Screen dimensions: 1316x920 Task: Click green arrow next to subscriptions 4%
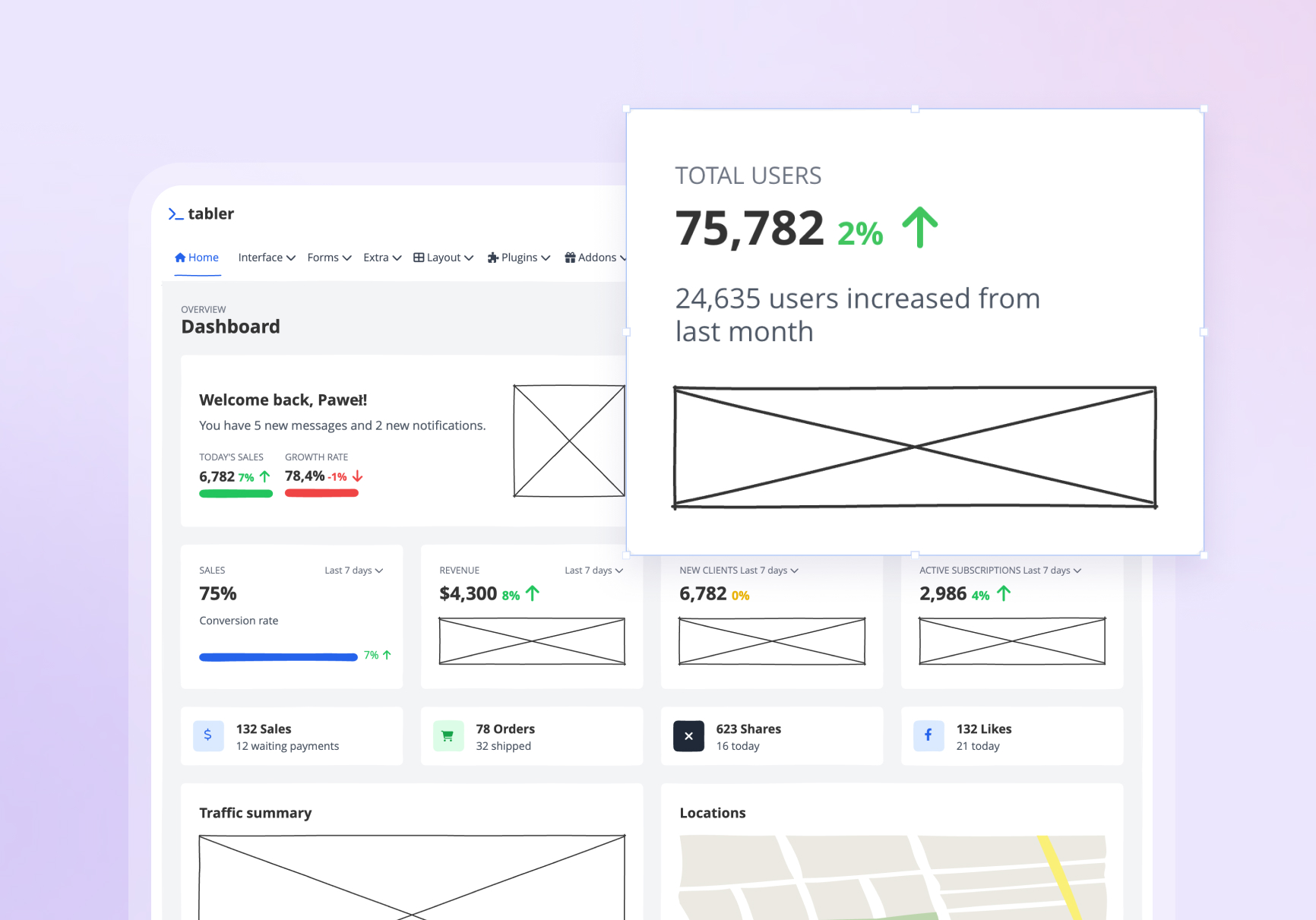pyautogui.click(x=1004, y=593)
